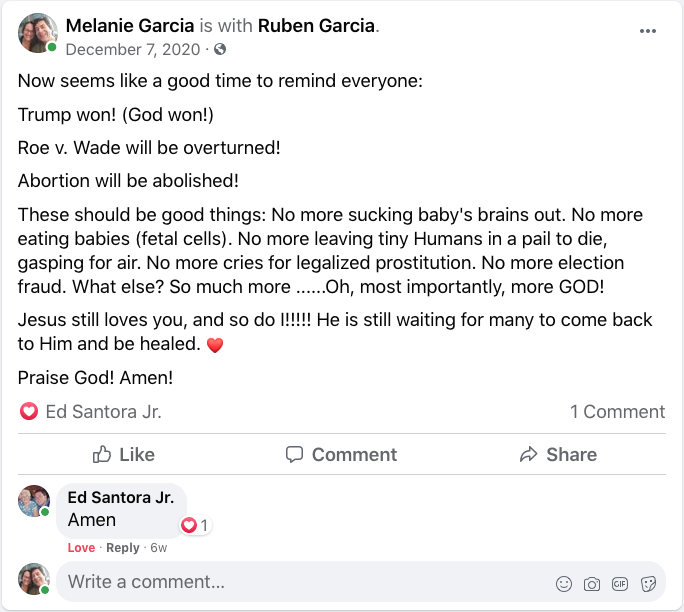
Task: Share the post using Share button
Action: coord(558,454)
